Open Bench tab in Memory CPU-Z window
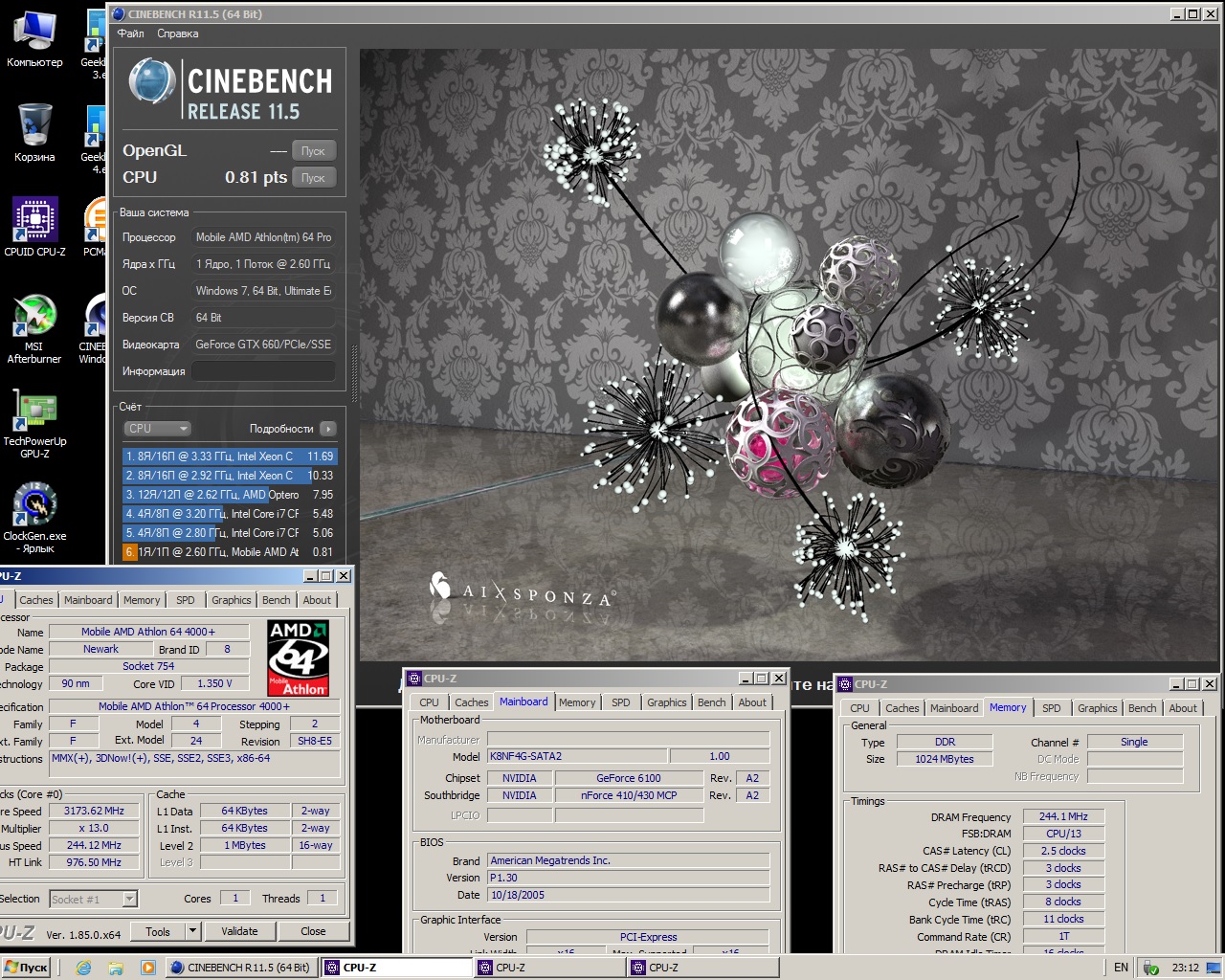The width and height of the screenshot is (1225, 980). [x=1143, y=708]
